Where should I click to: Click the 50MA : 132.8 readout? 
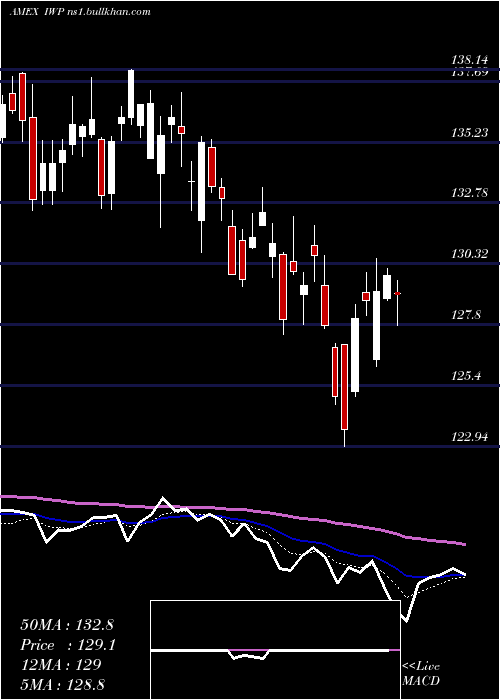pyautogui.click(x=66, y=625)
